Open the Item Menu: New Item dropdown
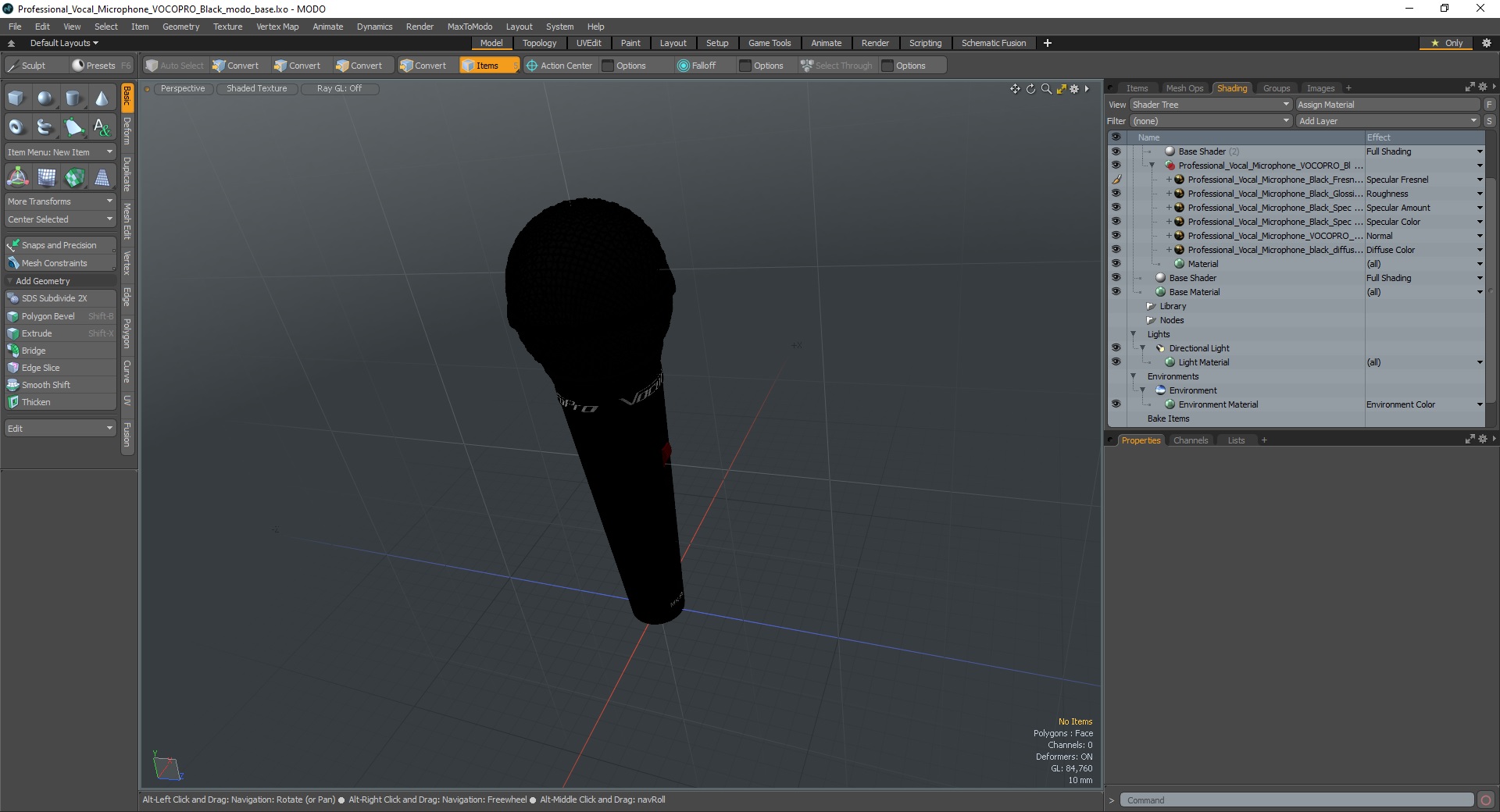This screenshot has width=1500, height=812. coord(61,152)
